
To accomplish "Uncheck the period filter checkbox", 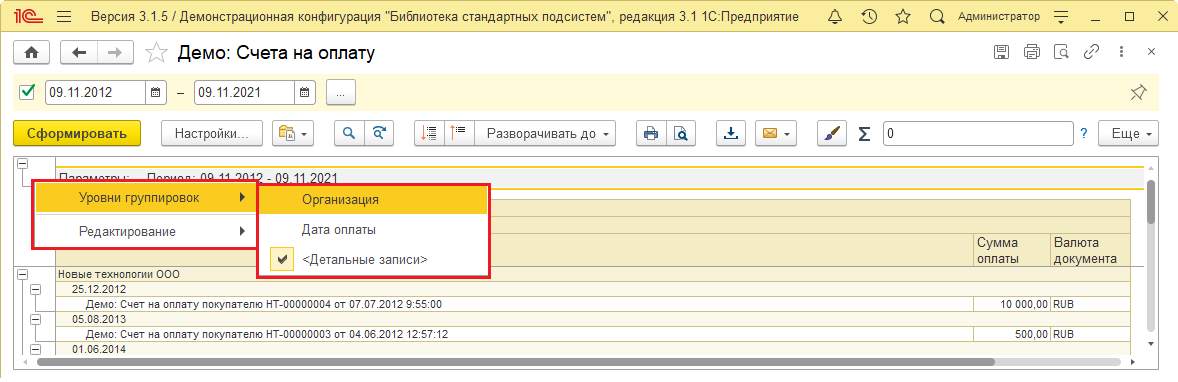I will tap(28, 92).
